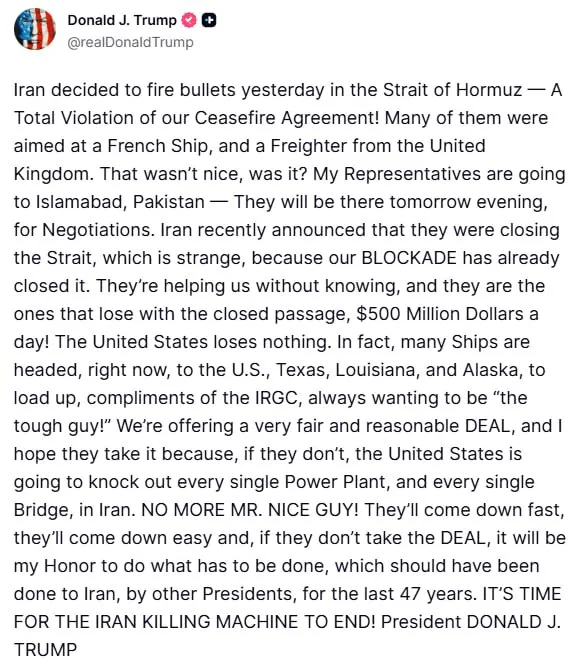Click the quoted phrase "tough guy!"

[62, 426]
